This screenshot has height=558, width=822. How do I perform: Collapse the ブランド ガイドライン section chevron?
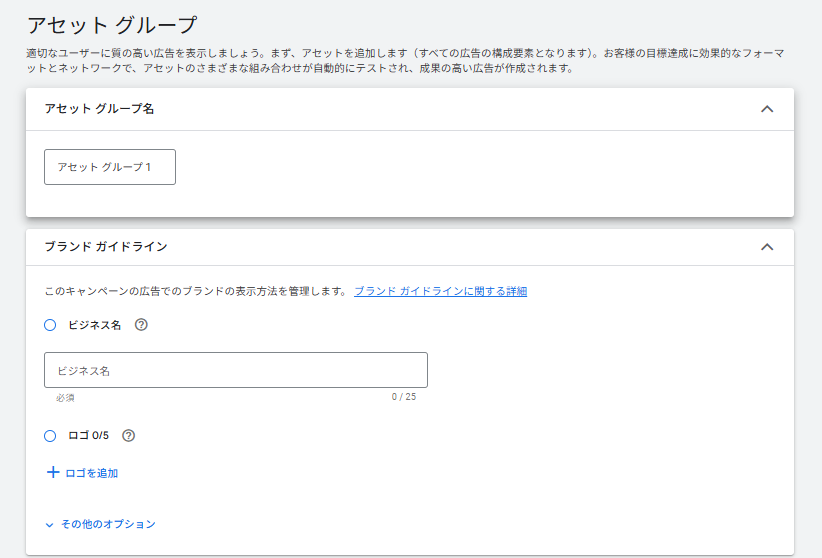(x=767, y=246)
